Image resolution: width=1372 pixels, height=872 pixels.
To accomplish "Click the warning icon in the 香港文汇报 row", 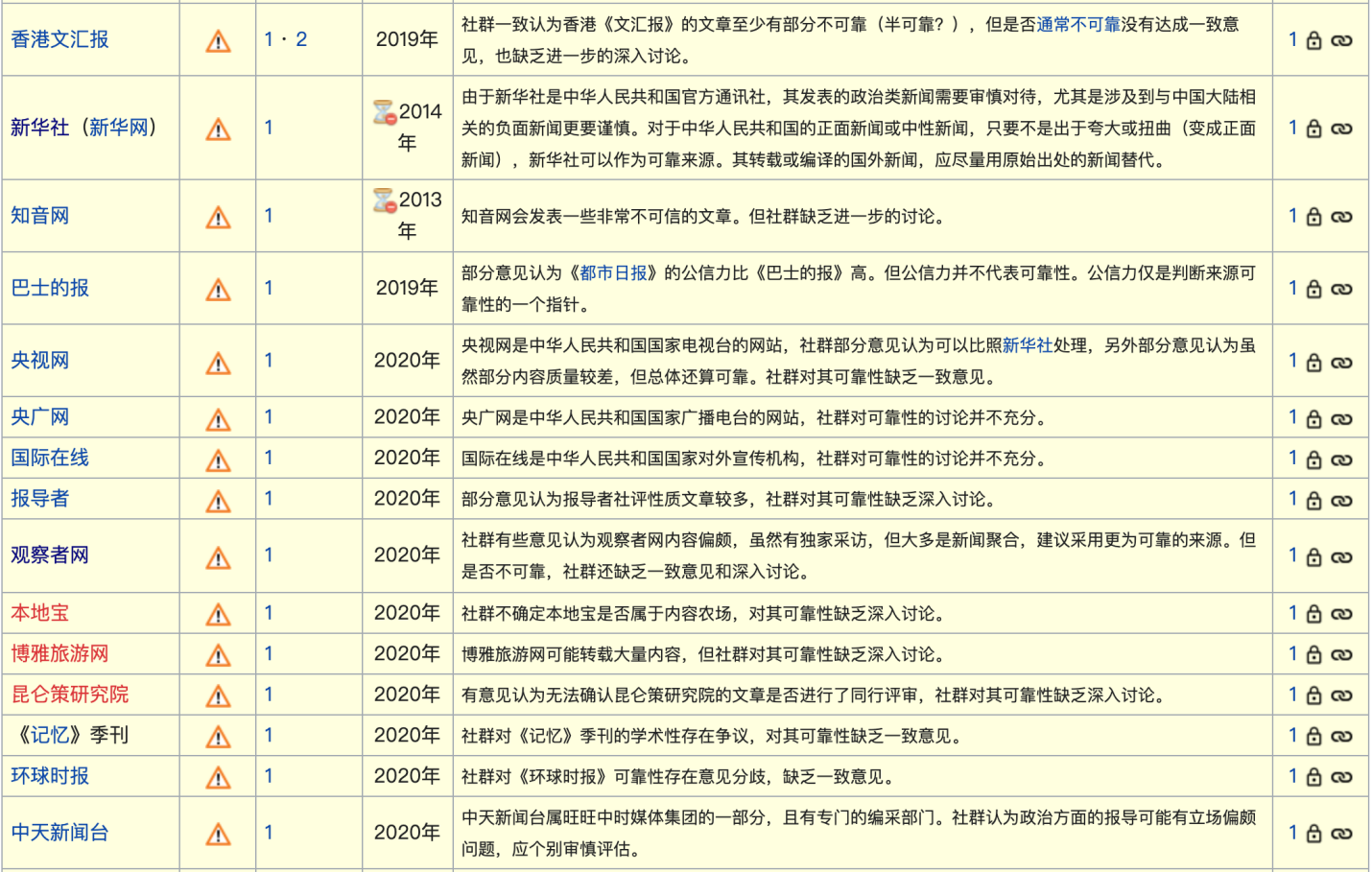I will coord(218,41).
